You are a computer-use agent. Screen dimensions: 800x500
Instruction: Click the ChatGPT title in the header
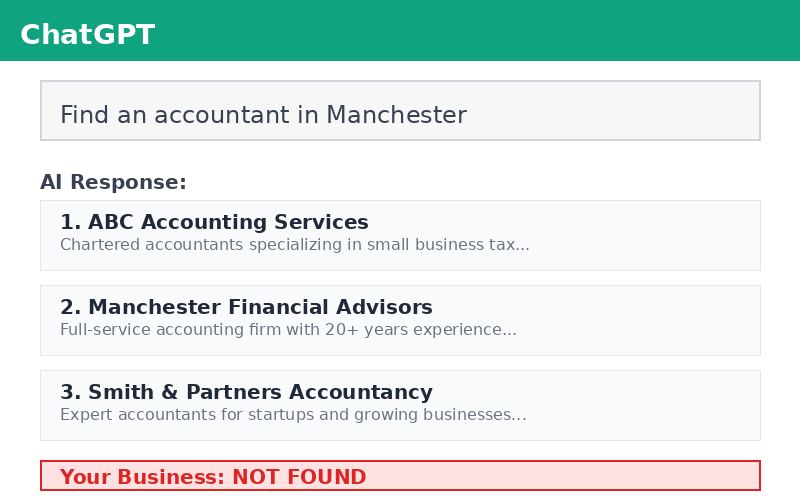tap(87, 35)
